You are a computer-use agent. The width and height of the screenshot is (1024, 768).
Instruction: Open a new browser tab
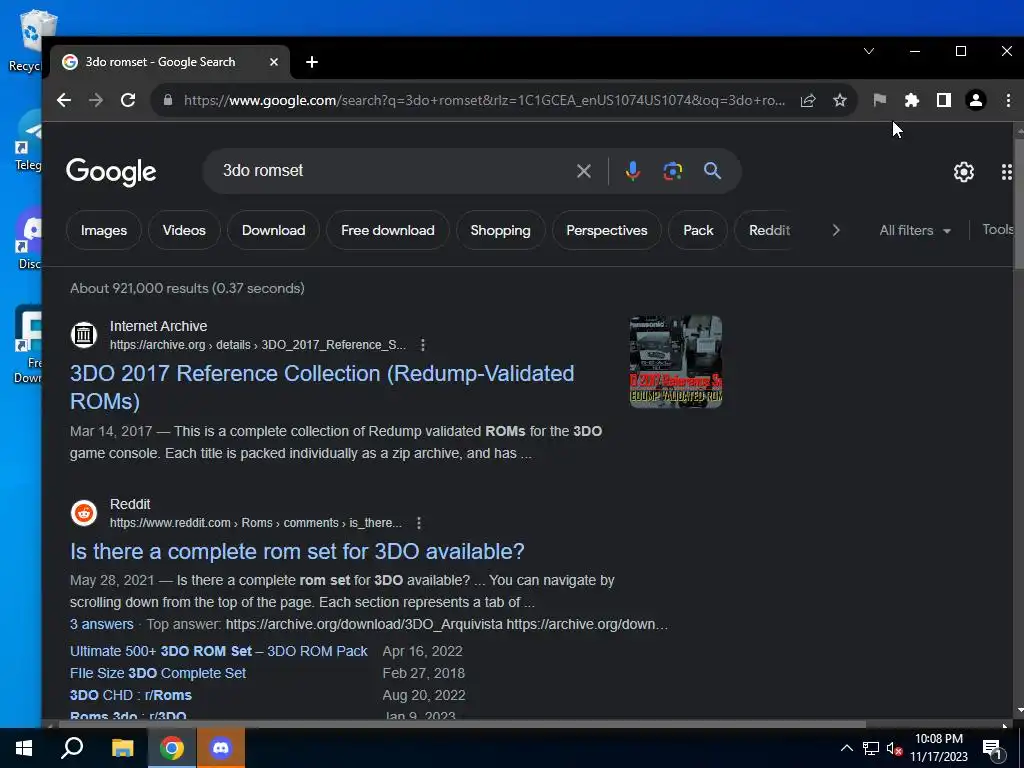pyautogui.click(x=312, y=62)
